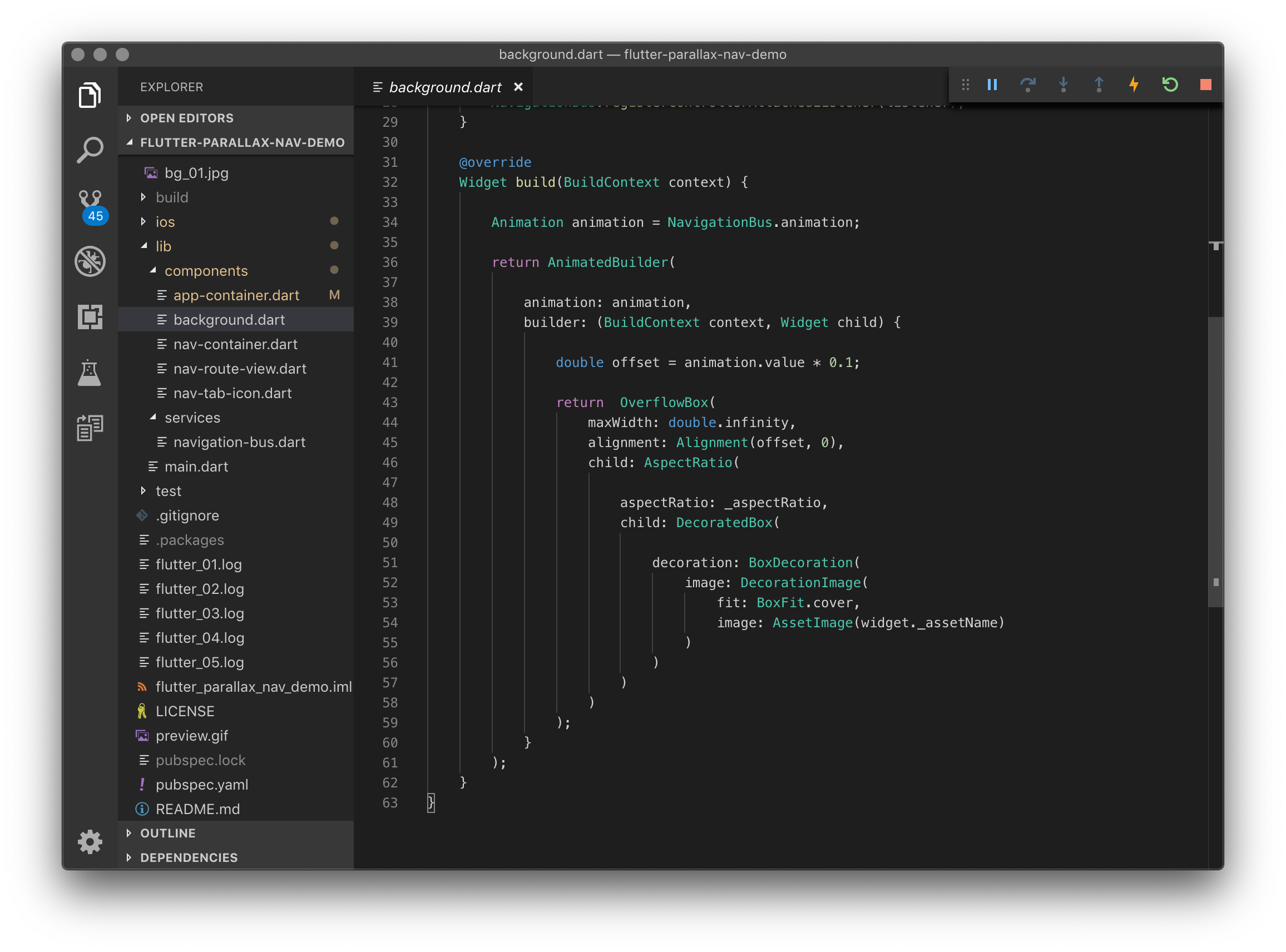1286x952 pixels.
Task: Pause the debug session
Action: point(992,85)
